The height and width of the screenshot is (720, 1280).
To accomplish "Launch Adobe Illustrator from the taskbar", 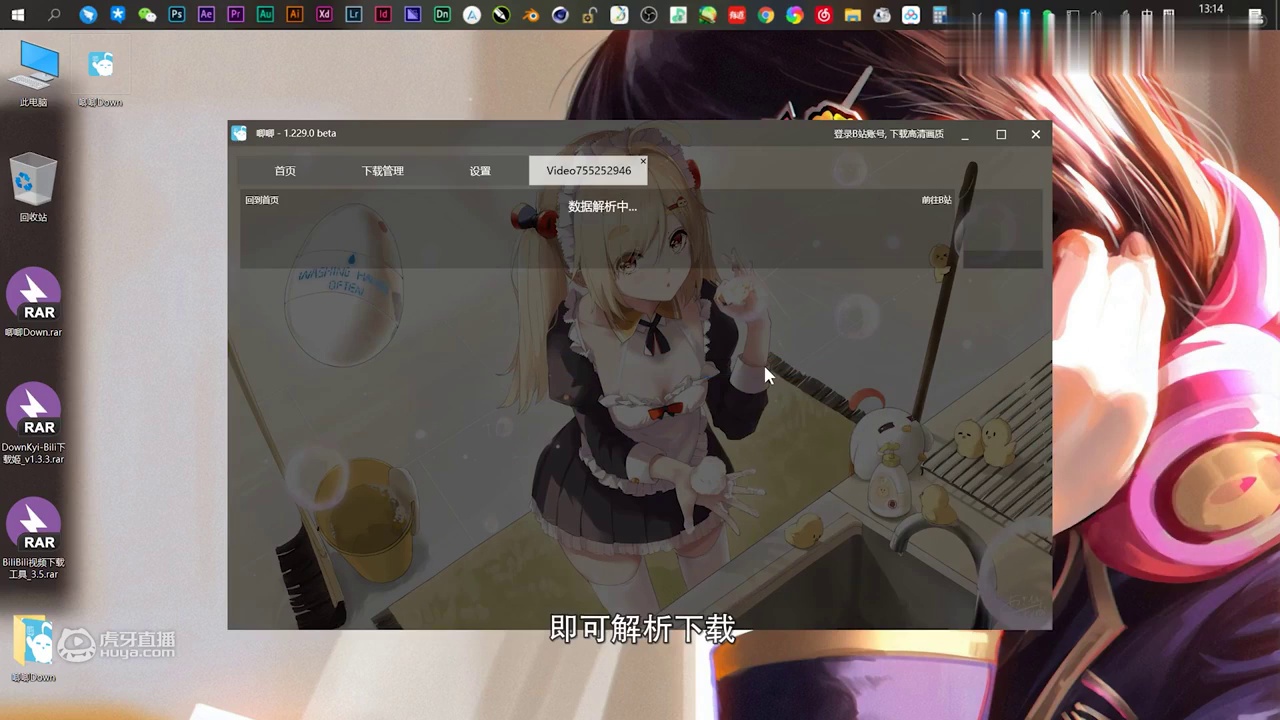I will point(294,15).
